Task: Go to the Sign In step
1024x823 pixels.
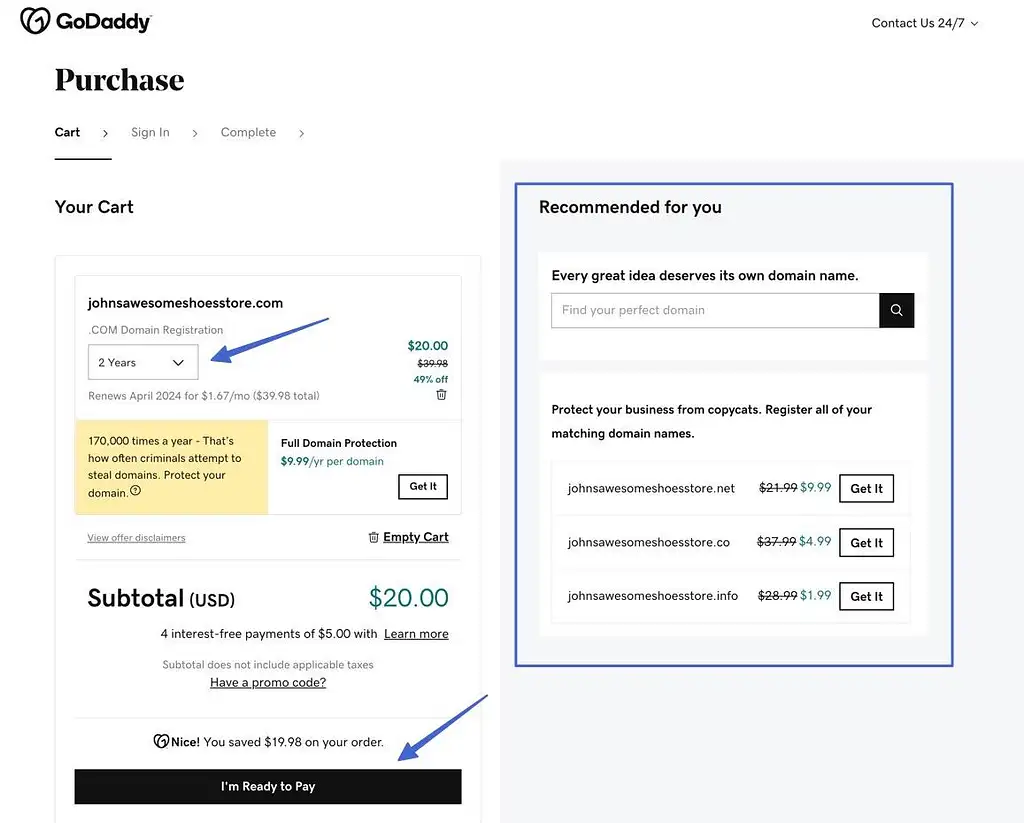Action: (150, 132)
